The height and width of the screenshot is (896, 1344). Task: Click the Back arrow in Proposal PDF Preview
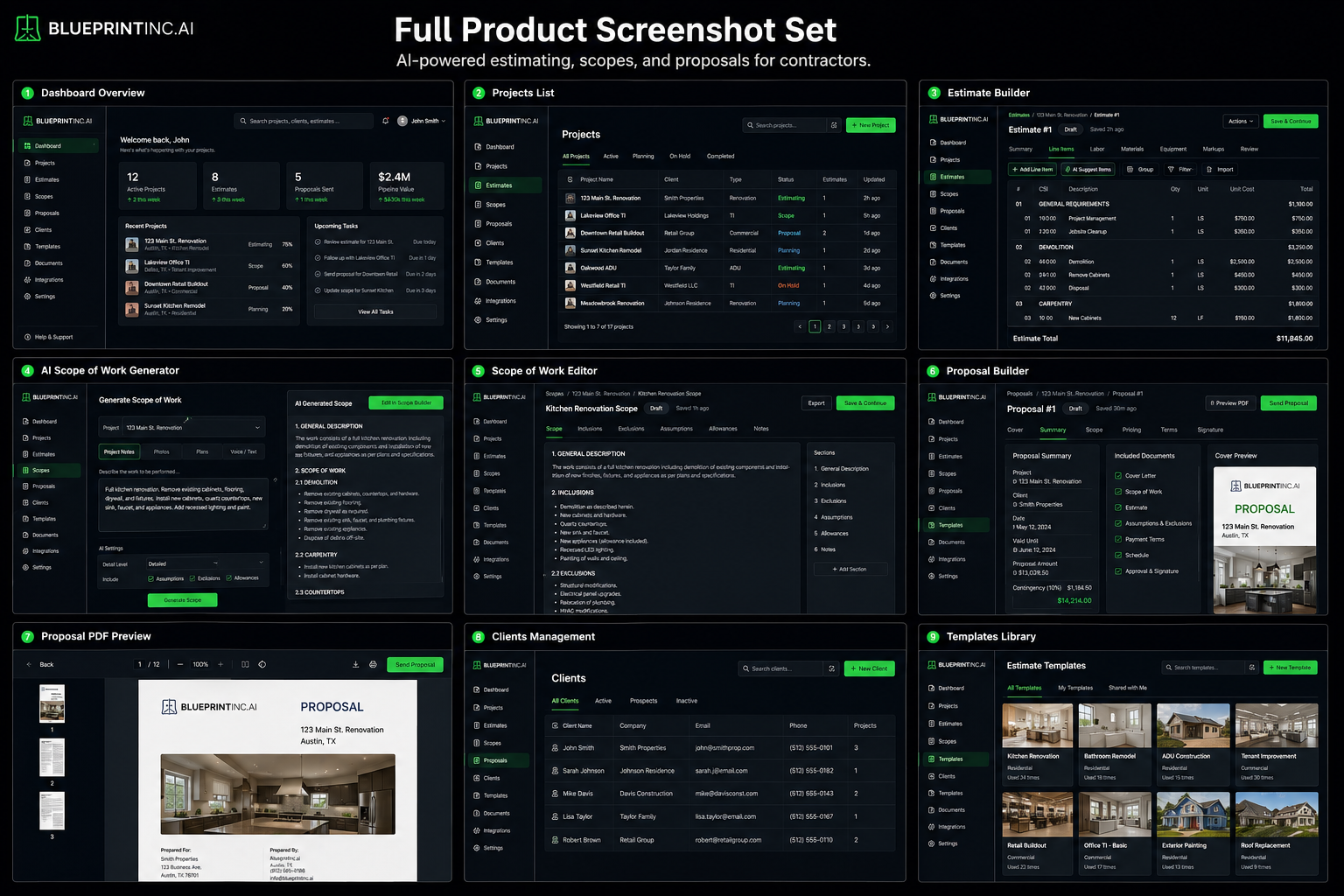[x=29, y=665]
